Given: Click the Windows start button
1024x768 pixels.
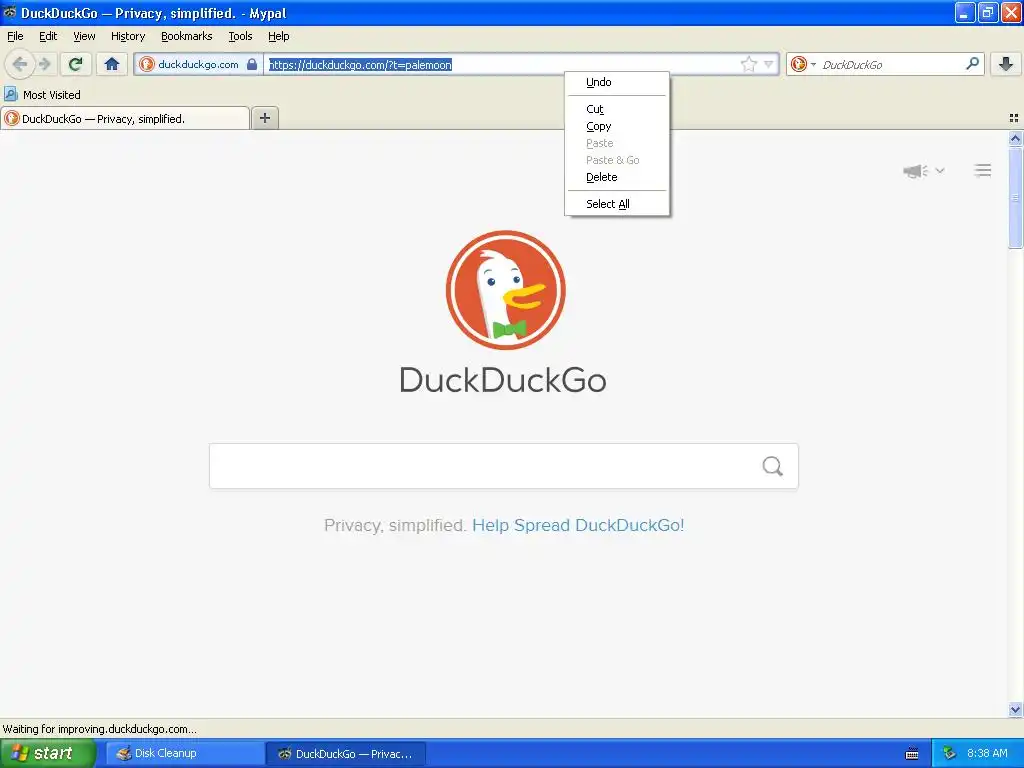Looking at the screenshot, I should (48, 754).
